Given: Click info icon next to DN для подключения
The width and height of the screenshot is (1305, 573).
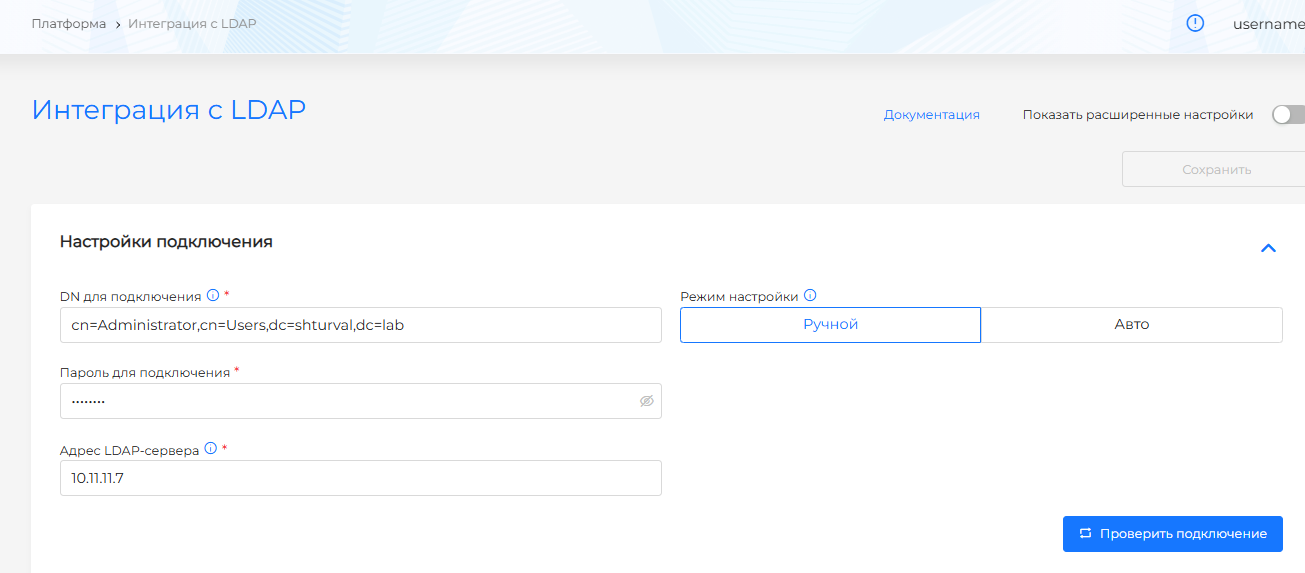Looking at the screenshot, I should [212, 295].
